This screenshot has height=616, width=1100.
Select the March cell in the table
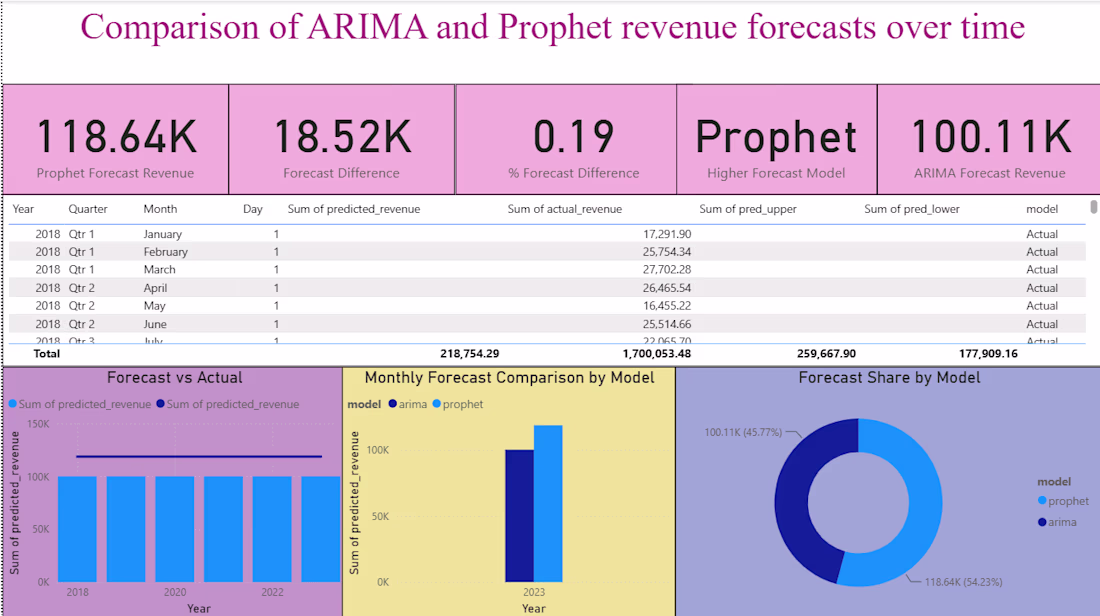point(159,269)
